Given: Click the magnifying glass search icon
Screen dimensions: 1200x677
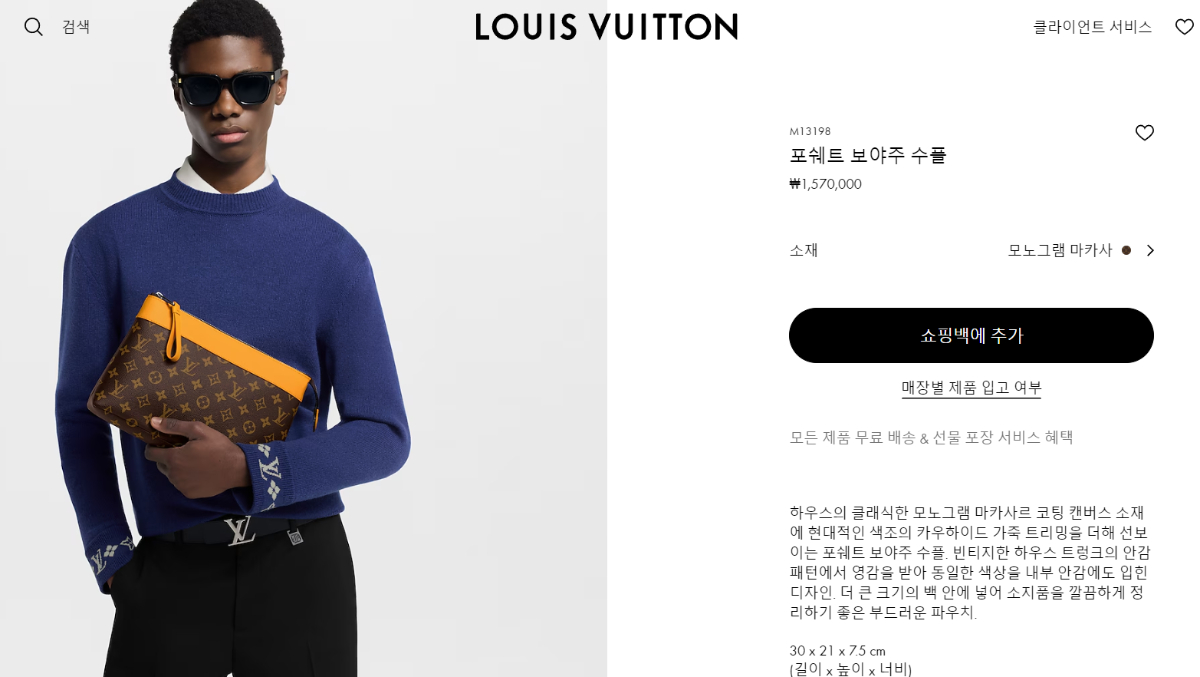Looking at the screenshot, I should pos(33,27).
